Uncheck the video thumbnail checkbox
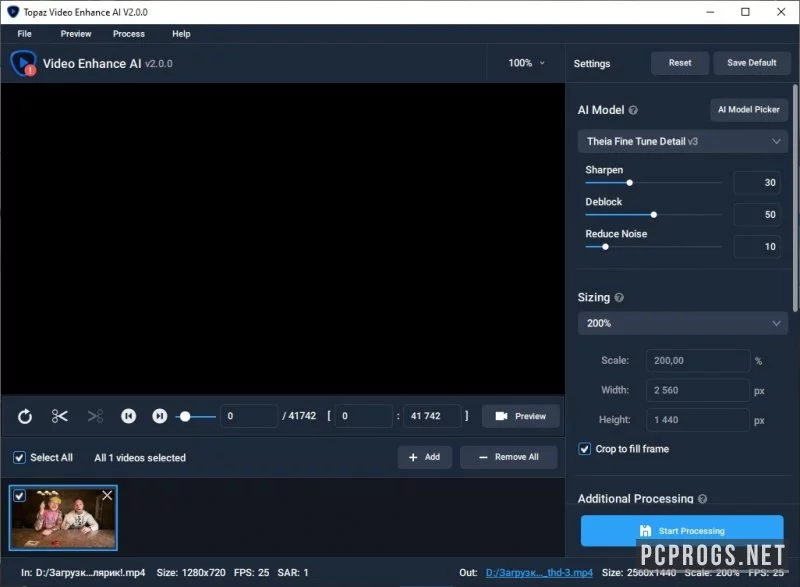The image size is (800, 587). pyautogui.click(x=19, y=495)
